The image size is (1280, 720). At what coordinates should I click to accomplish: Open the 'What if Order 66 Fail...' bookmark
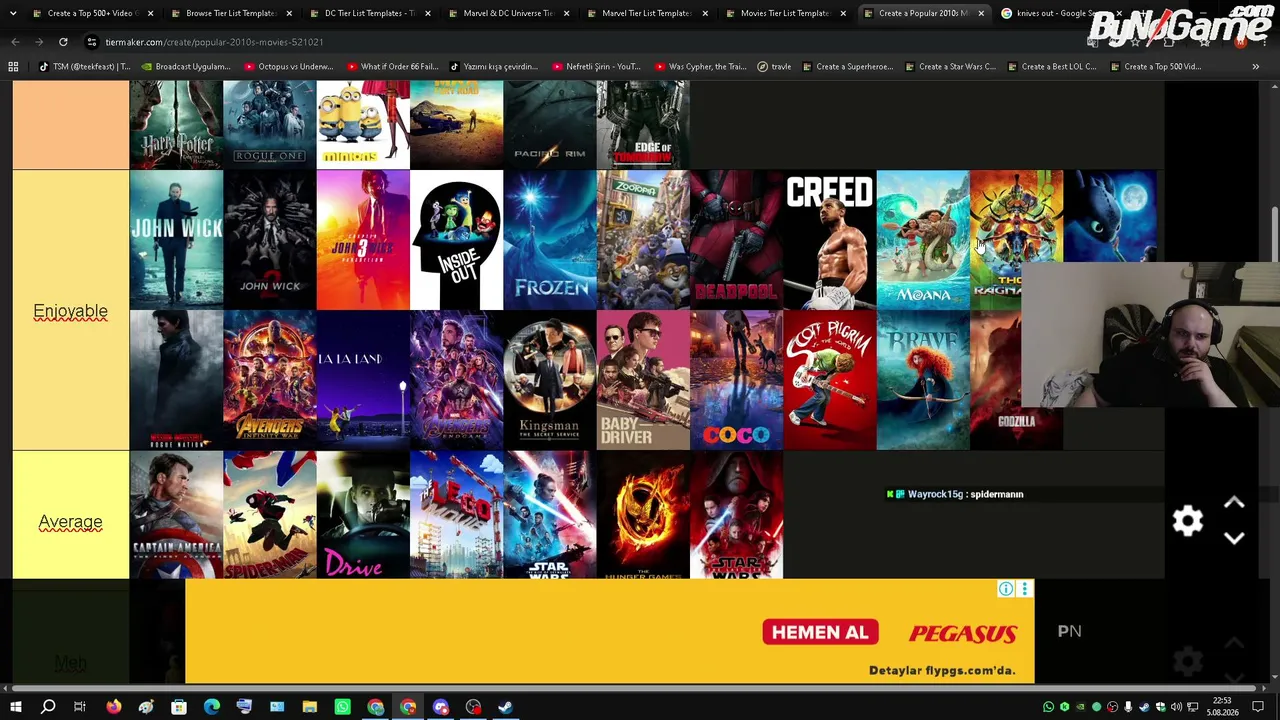393,67
